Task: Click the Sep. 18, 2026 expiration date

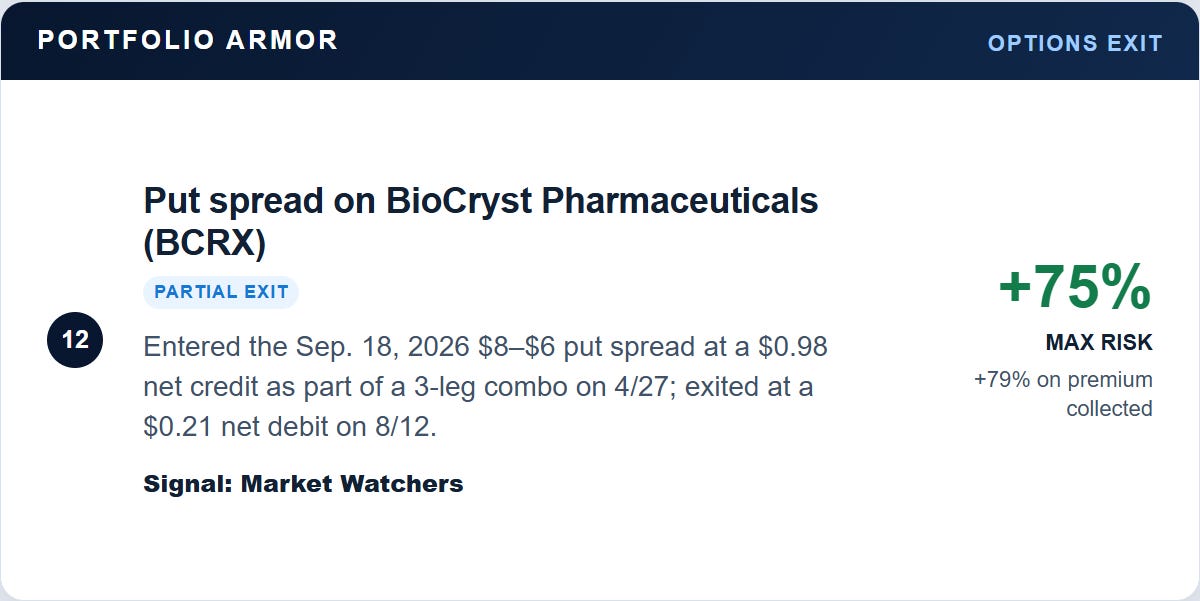Action: (x=383, y=348)
